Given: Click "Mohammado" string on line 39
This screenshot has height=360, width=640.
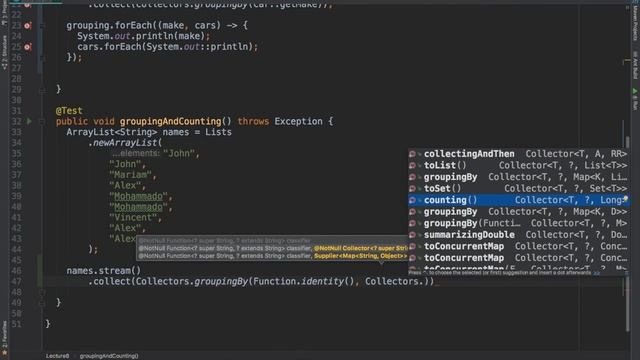Looking at the screenshot, I should (138, 196).
